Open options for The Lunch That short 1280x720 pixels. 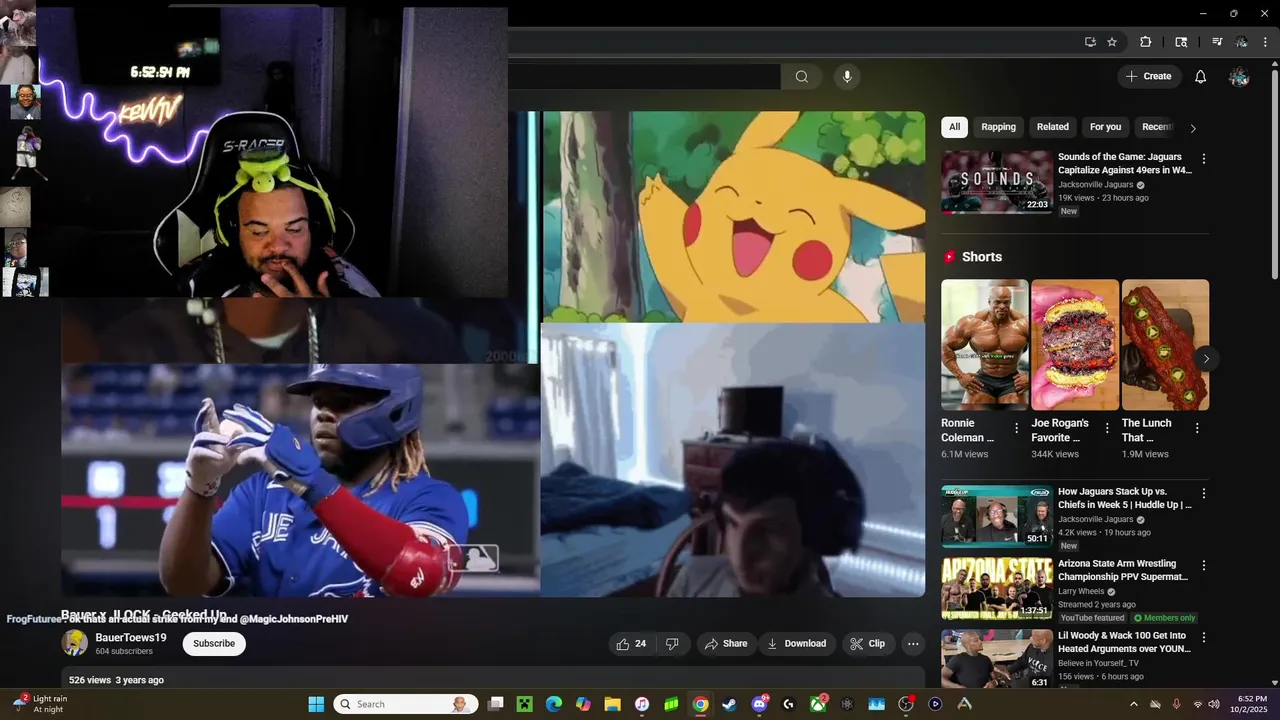(1197, 428)
